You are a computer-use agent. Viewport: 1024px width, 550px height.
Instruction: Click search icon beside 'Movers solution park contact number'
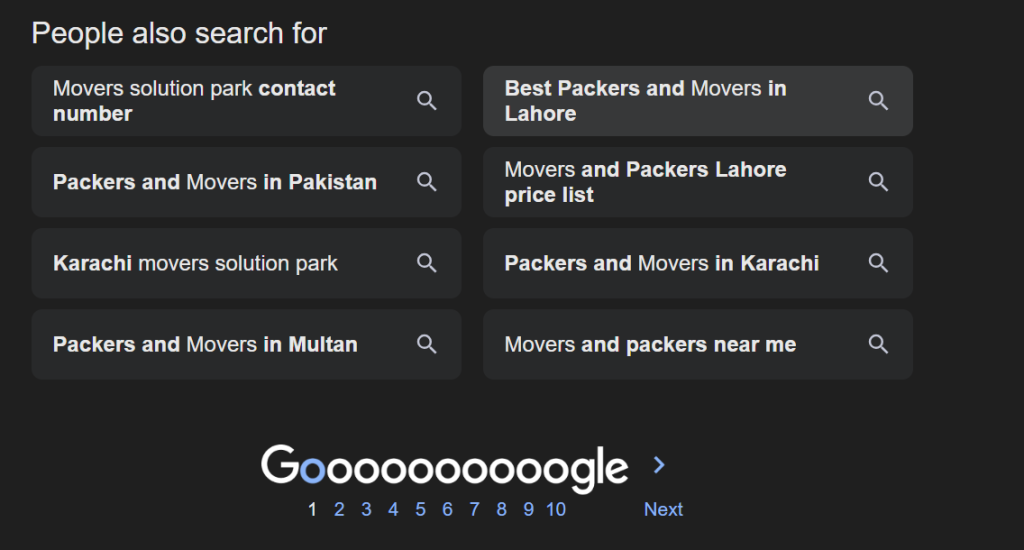click(x=427, y=101)
